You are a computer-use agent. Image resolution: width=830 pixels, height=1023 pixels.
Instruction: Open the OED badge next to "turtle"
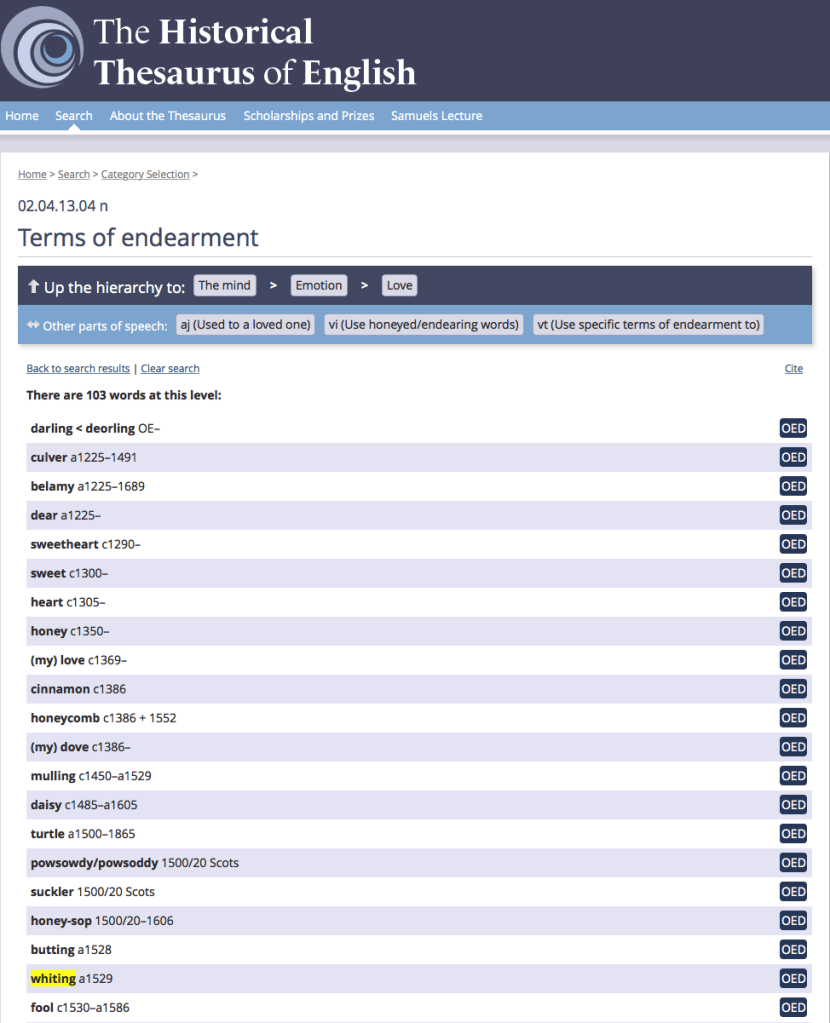793,833
